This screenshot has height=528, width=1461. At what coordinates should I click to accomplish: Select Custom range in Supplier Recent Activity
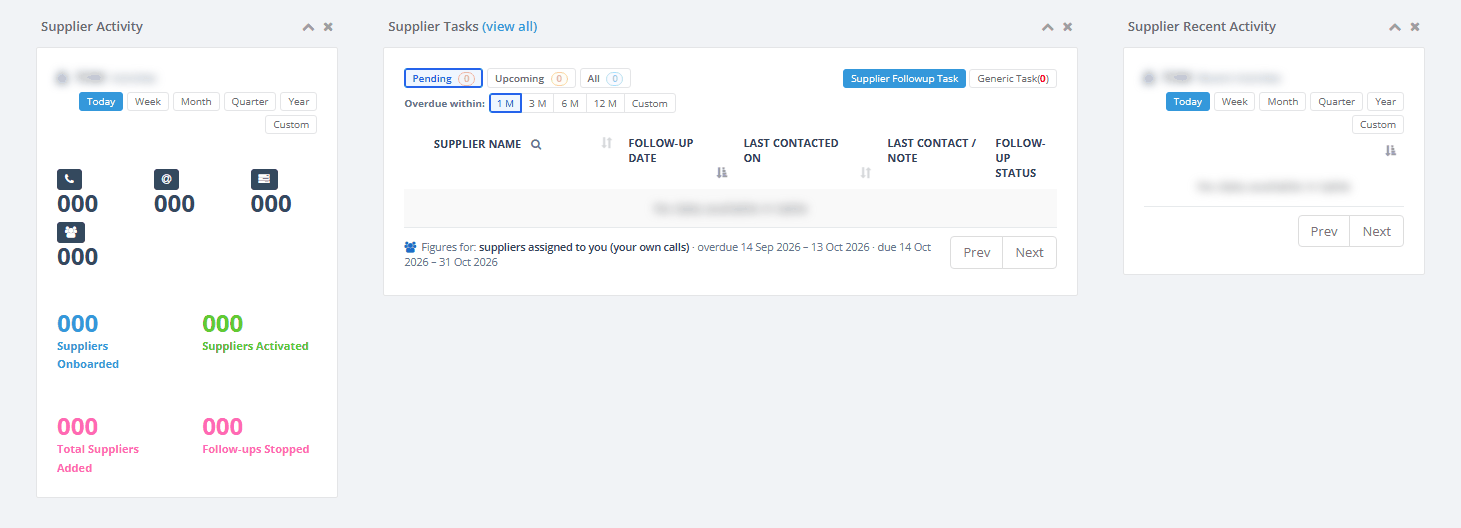tap(1378, 124)
